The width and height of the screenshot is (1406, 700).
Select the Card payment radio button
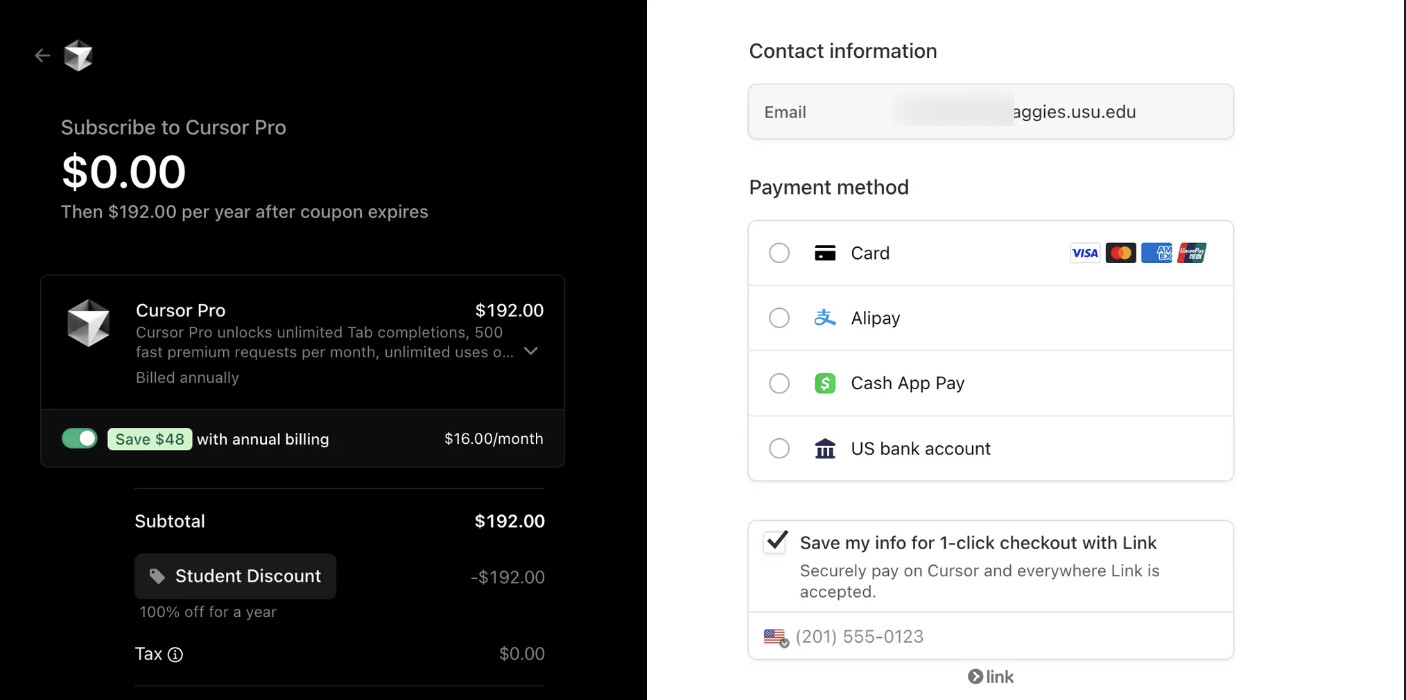pos(779,253)
